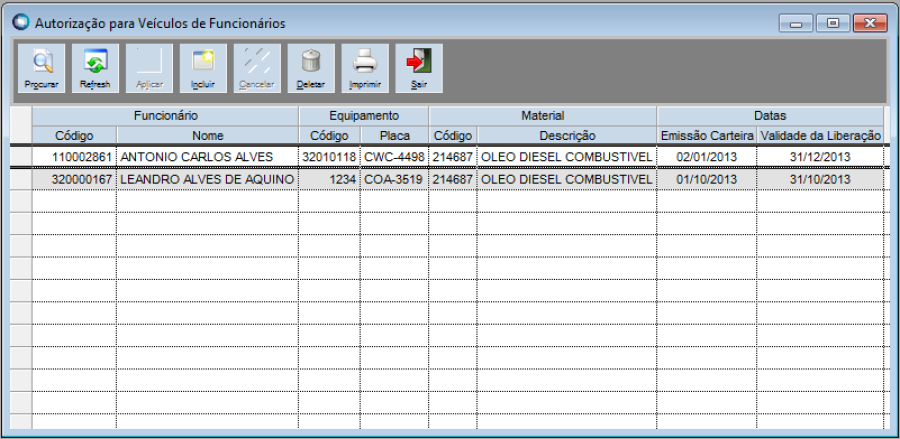900x439 pixels.
Task: Select emission date 01/10/2013 cell
Action: [707, 180]
